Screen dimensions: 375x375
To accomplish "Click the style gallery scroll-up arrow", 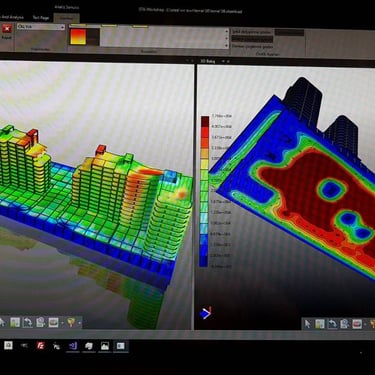I will point(227,31).
